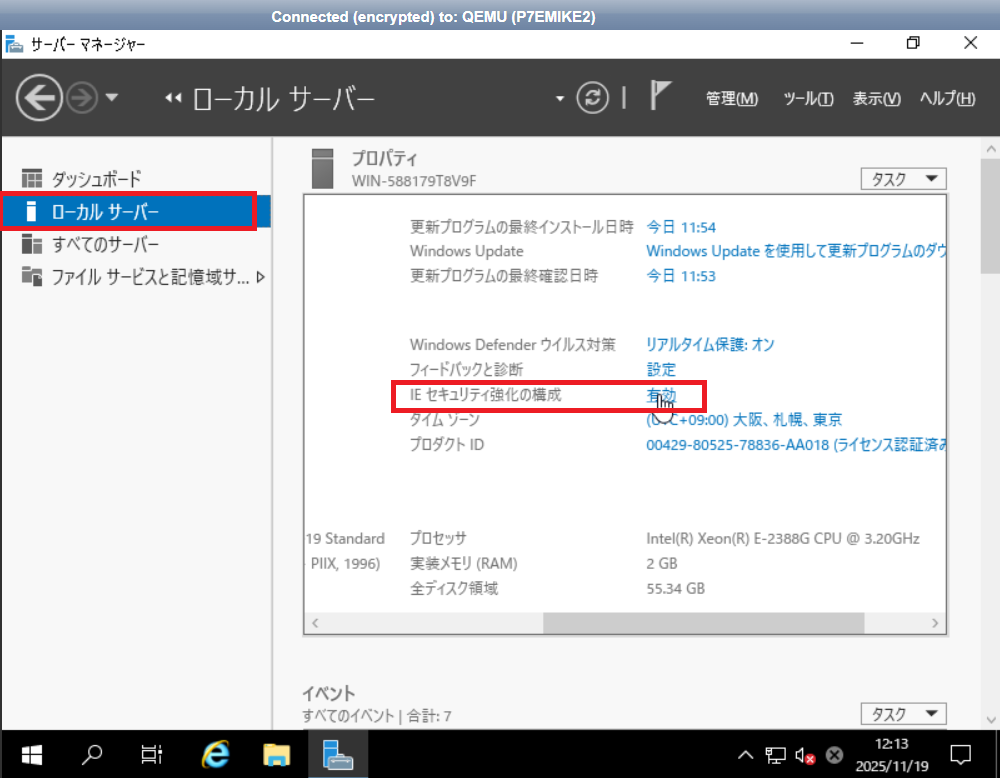Screen dimensions: 1000x778
Task: Open the Action Center notification icon
Action: pos(960,754)
